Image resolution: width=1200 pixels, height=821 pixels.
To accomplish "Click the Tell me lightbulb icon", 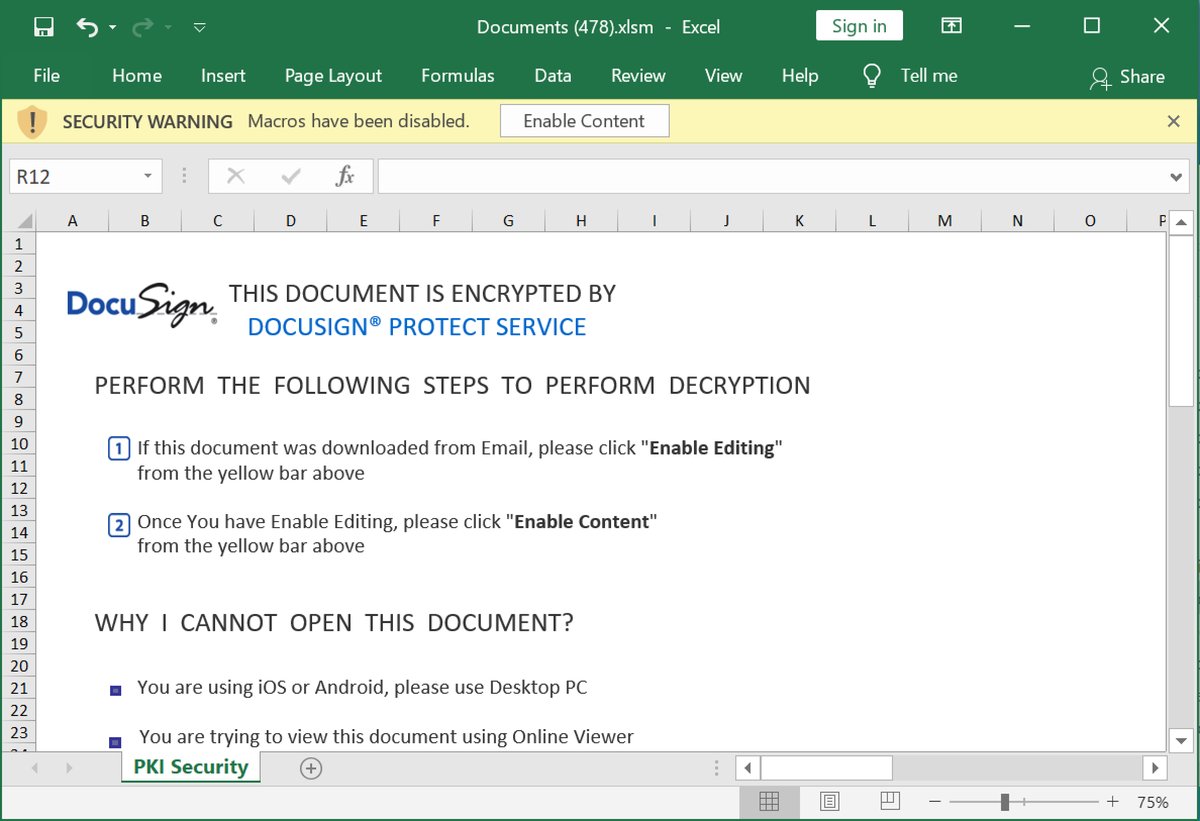I will (x=872, y=76).
